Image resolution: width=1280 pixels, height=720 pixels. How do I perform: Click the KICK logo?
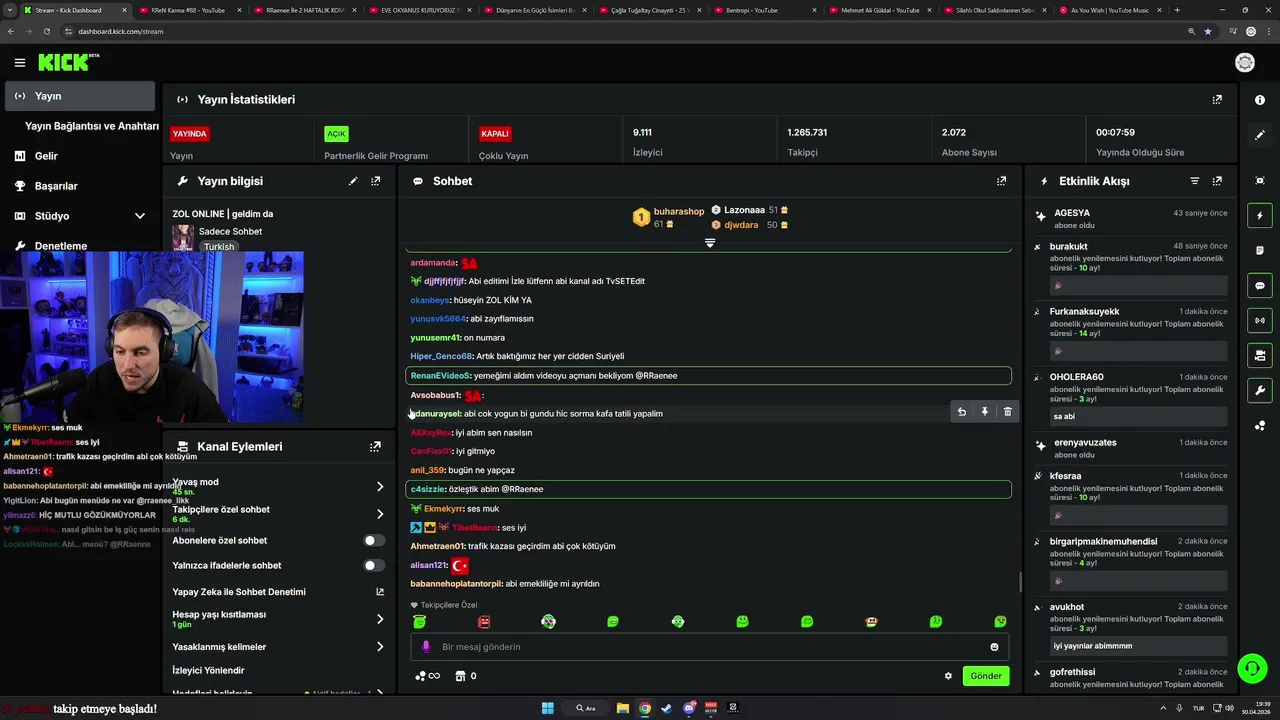[x=68, y=62]
